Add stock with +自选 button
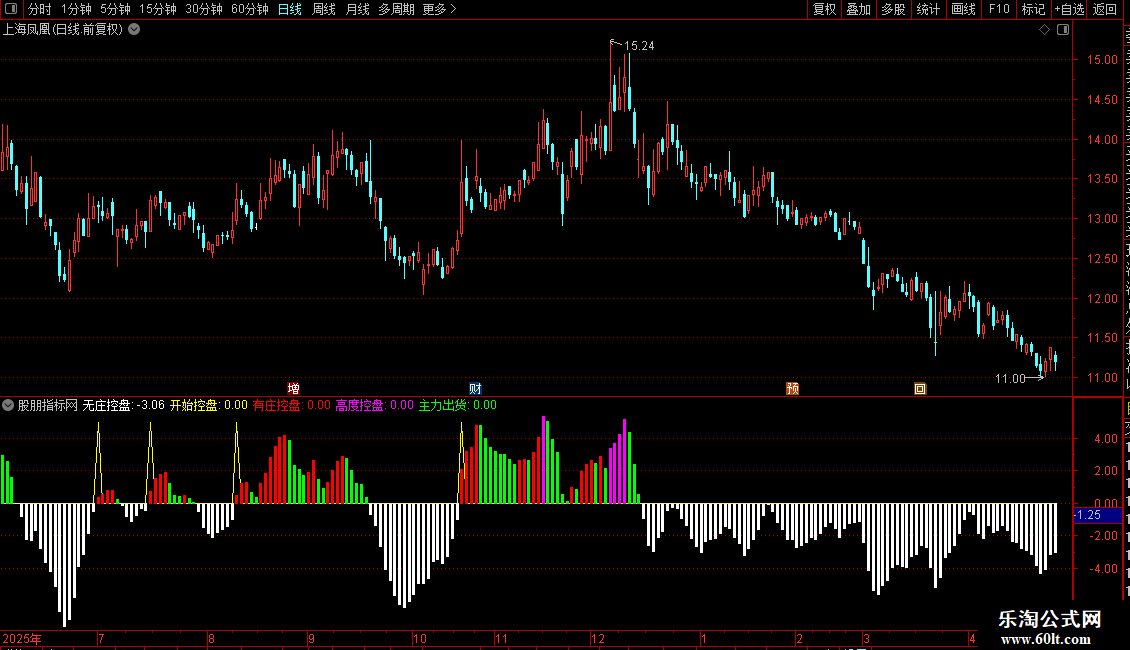 pos(1069,9)
